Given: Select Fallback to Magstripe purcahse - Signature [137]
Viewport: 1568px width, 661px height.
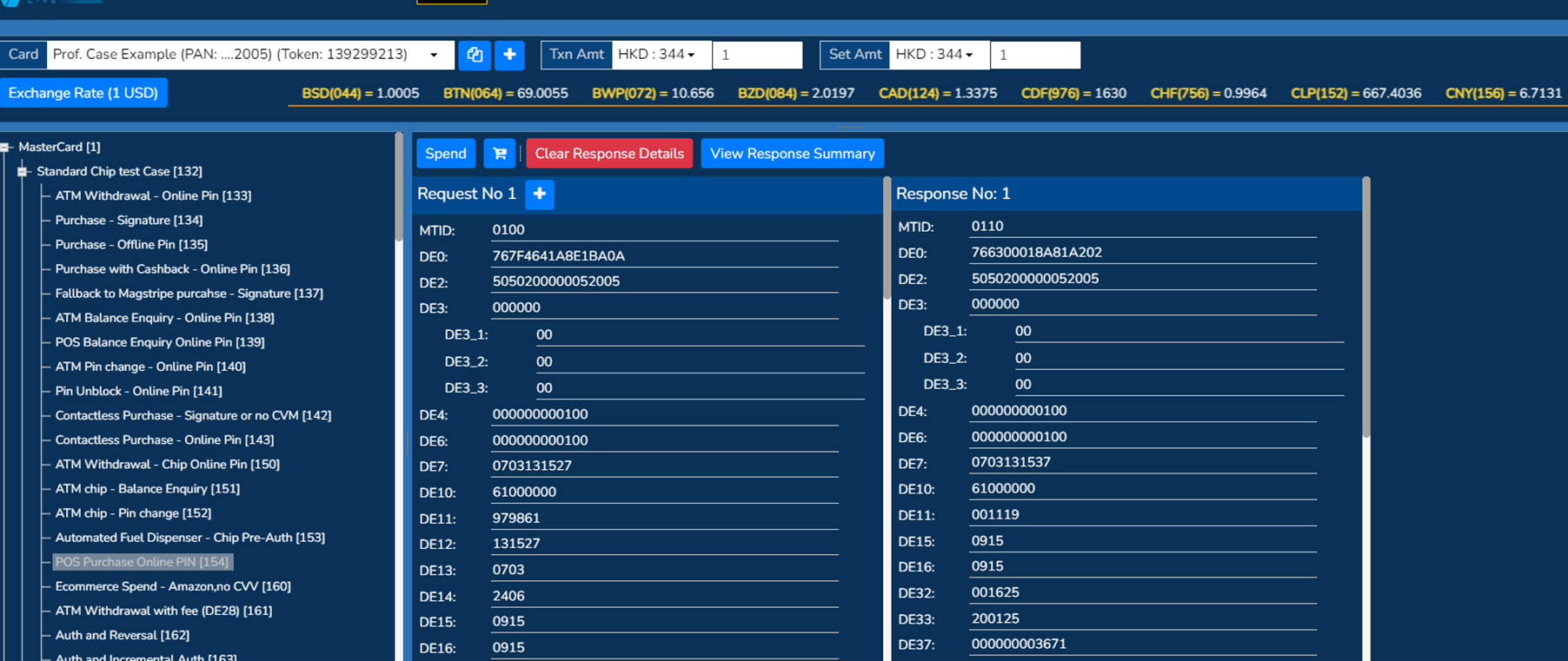Looking at the screenshot, I should (189, 294).
